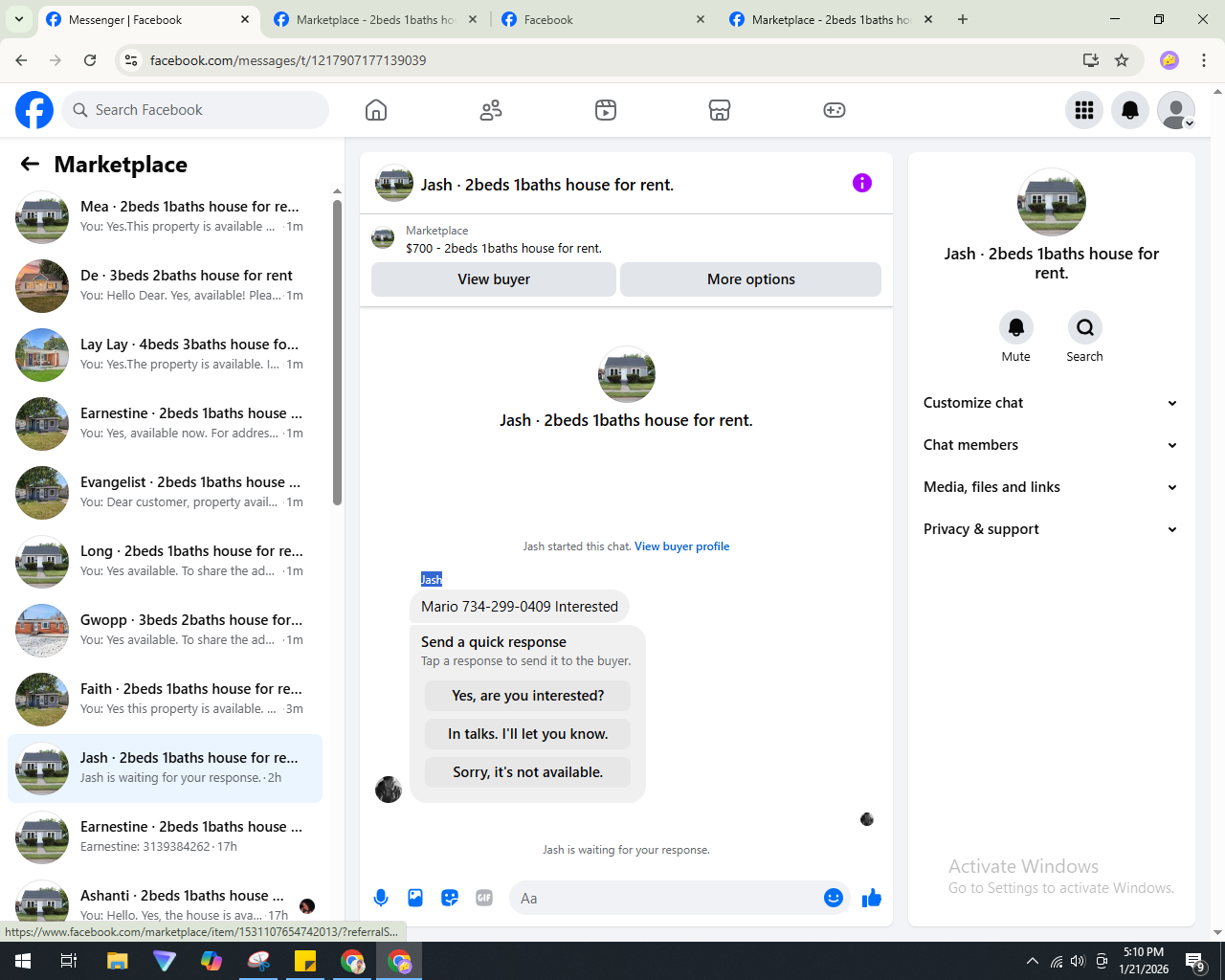
Task: Send quick response In talks. I'll let you know.
Action: coord(528,734)
